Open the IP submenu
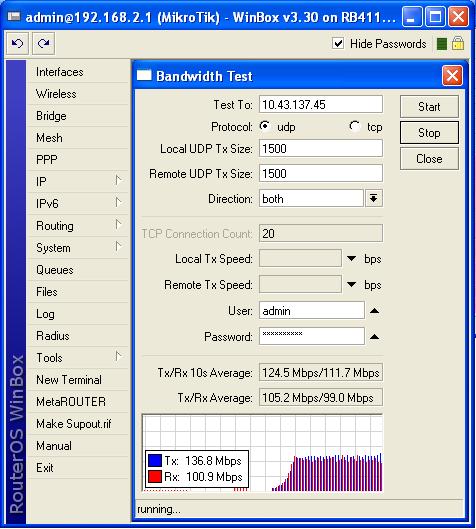Viewport: 476px width, 529px height. point(78,182)
